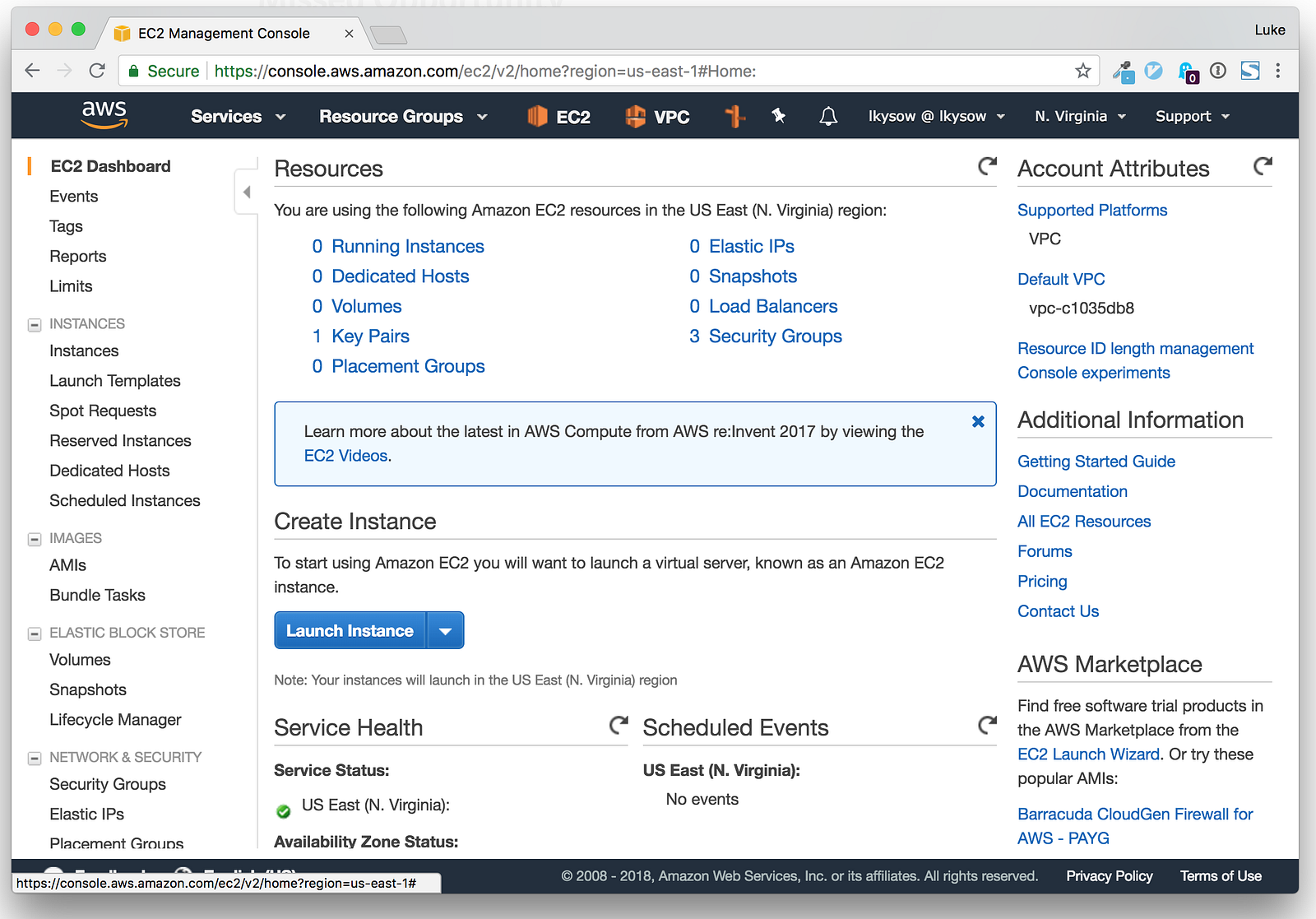Viewport: 1316px width, 919px height.
Task: Open Lifecycle Manager in sidebar
Action: pos(115,720)
